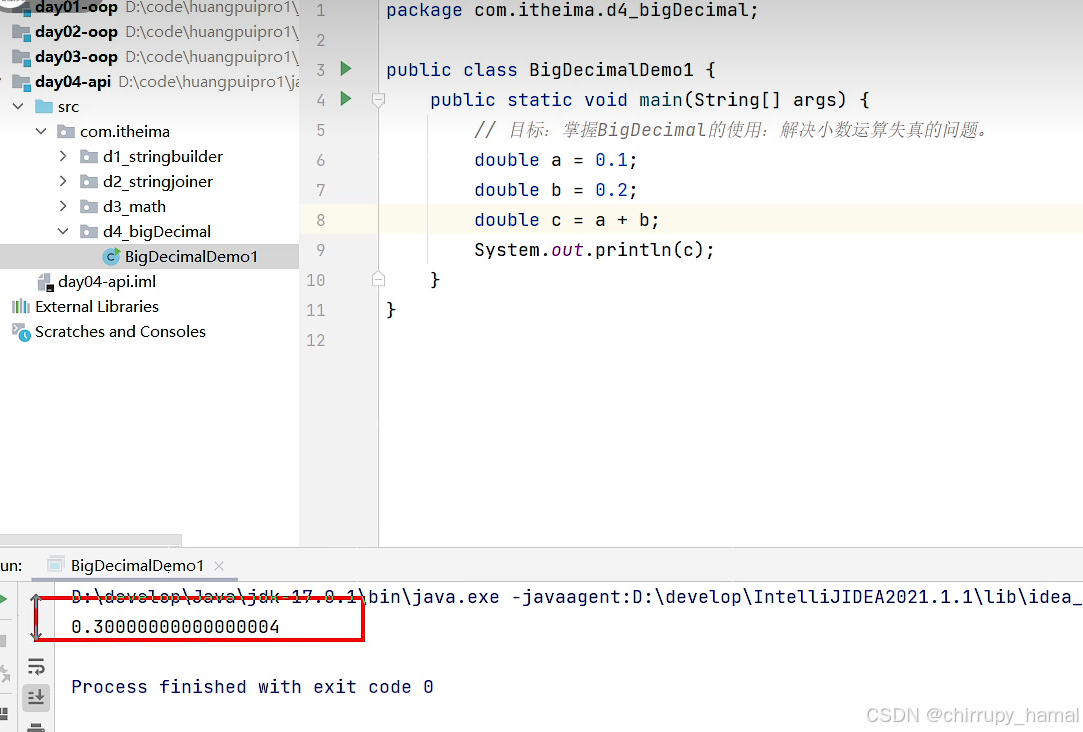
Task: Select Scratches and Consoles node
Action: tap(120, 331)
